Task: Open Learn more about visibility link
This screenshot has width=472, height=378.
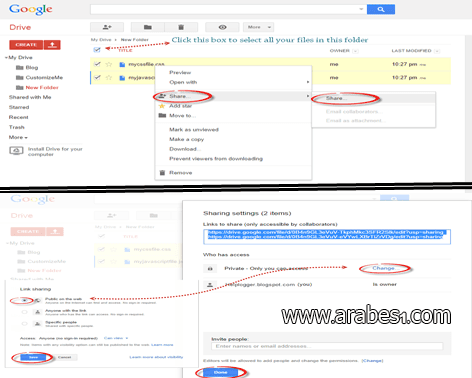Action: [x=156, y=357]
